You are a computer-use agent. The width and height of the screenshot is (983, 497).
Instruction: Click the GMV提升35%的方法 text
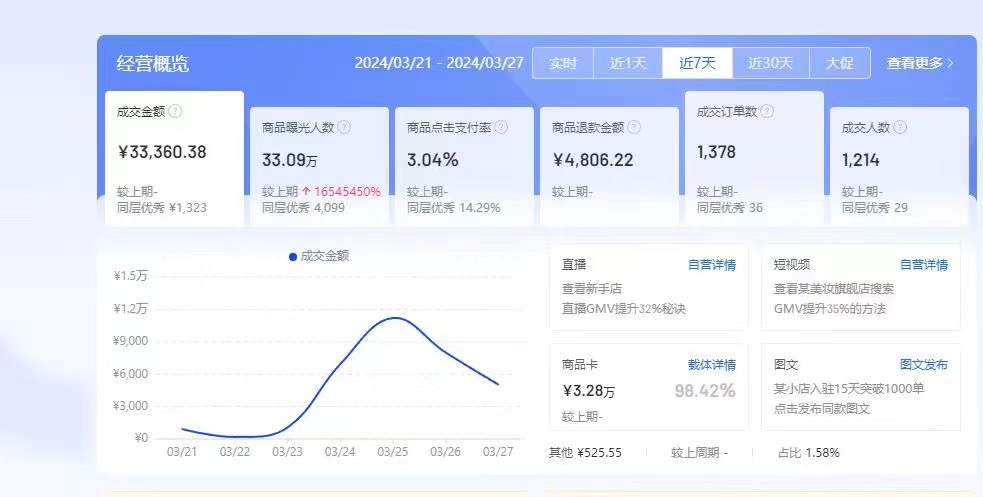(829, 309)
